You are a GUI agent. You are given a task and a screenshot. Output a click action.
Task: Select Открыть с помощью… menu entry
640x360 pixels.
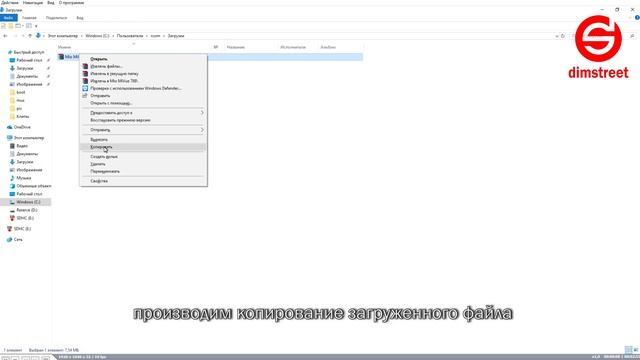pyautogui.click(x=143, y=103)
